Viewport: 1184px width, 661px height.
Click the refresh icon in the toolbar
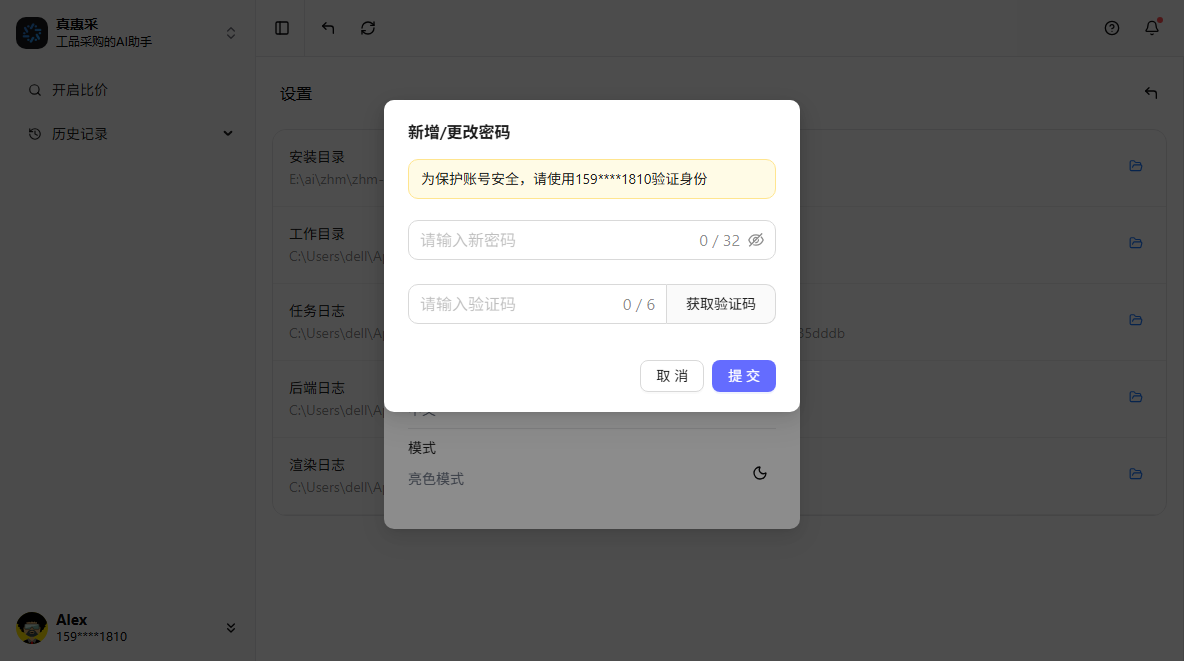(x=368, y=28)
